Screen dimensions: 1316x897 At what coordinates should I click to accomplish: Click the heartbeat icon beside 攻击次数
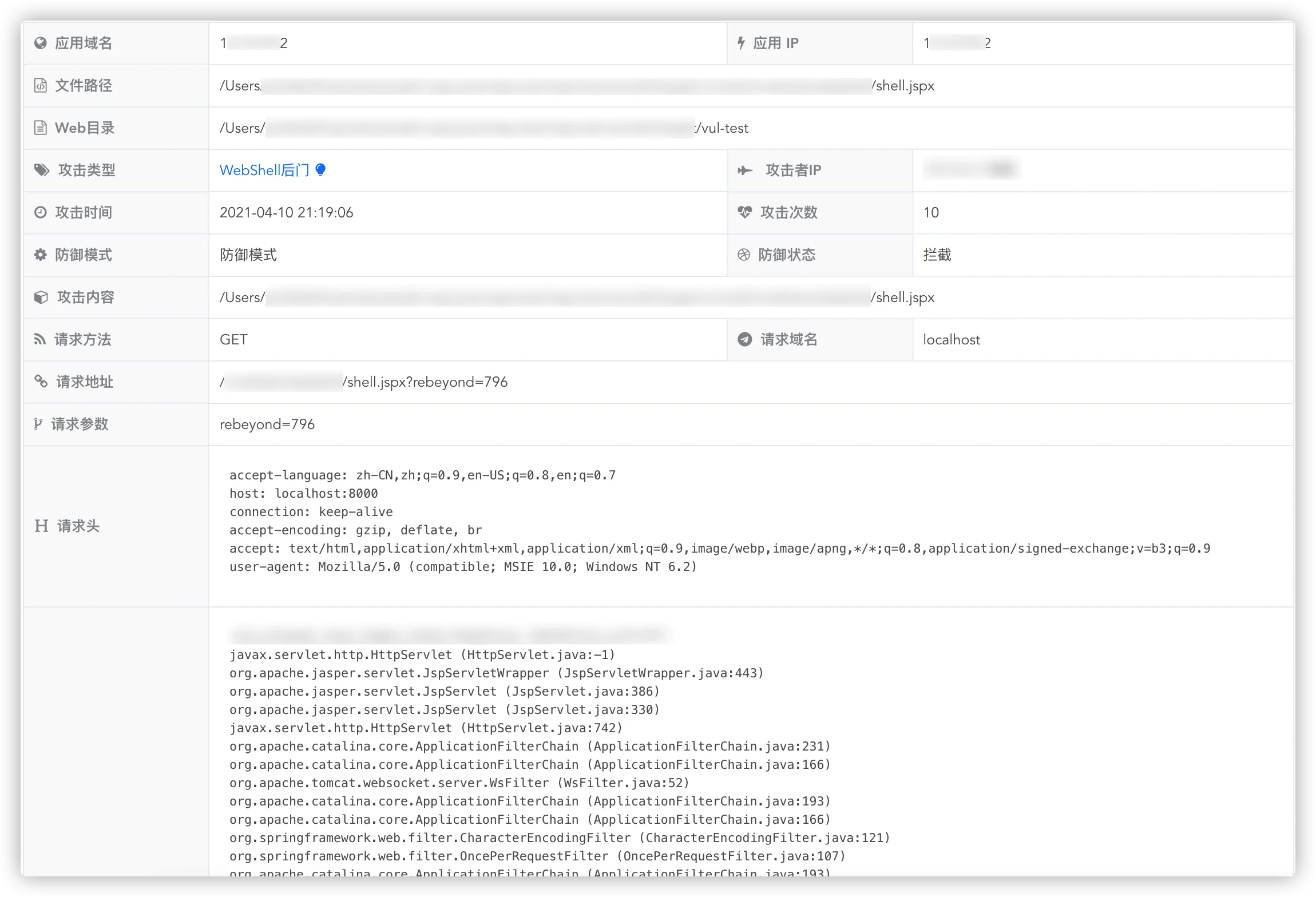point(744,212)
